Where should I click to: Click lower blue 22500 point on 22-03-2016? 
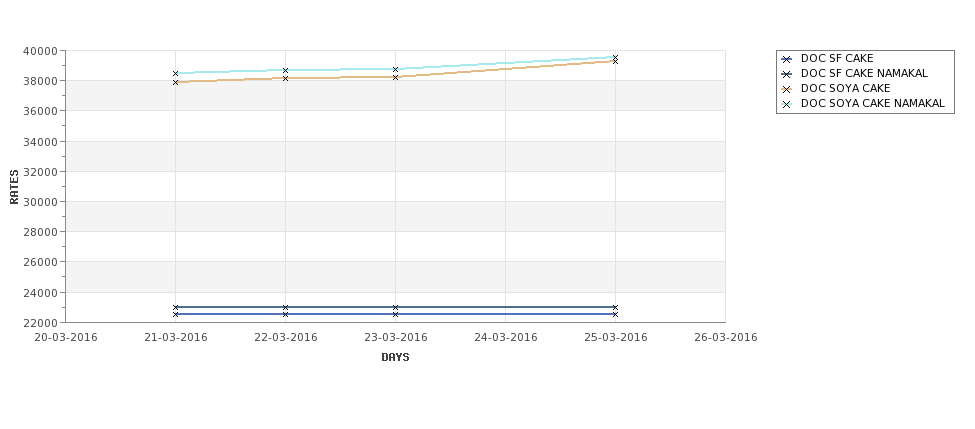pos(285,315)
